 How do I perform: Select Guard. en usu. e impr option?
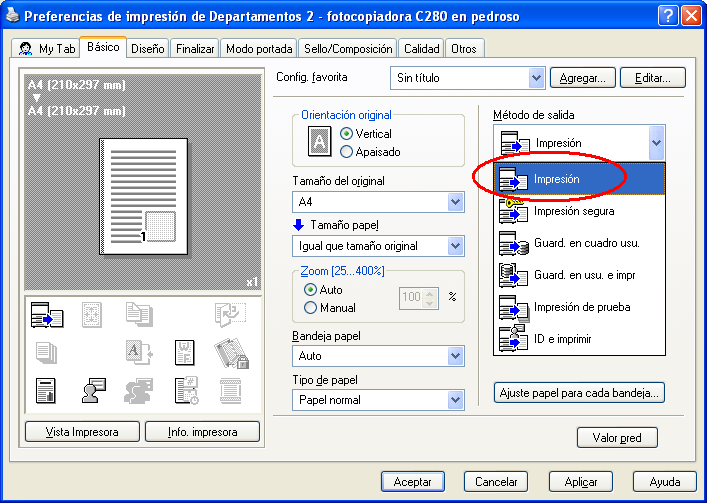click(579, 275)
